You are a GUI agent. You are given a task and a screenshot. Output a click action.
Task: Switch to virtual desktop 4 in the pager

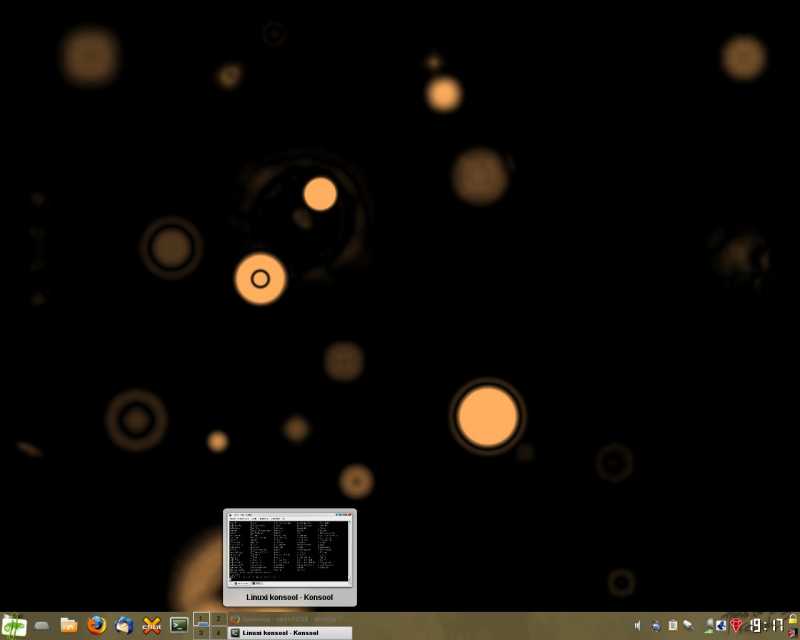(x=218, y=633)
